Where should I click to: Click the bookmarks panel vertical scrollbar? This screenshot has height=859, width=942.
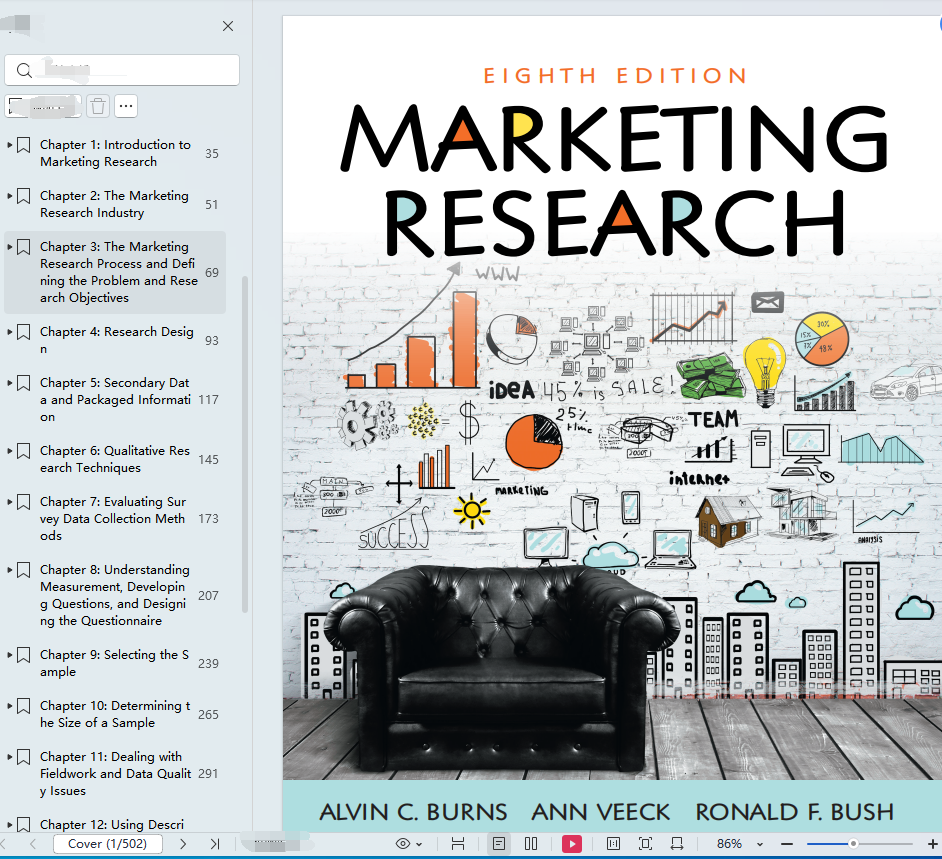tap(245, 445)
